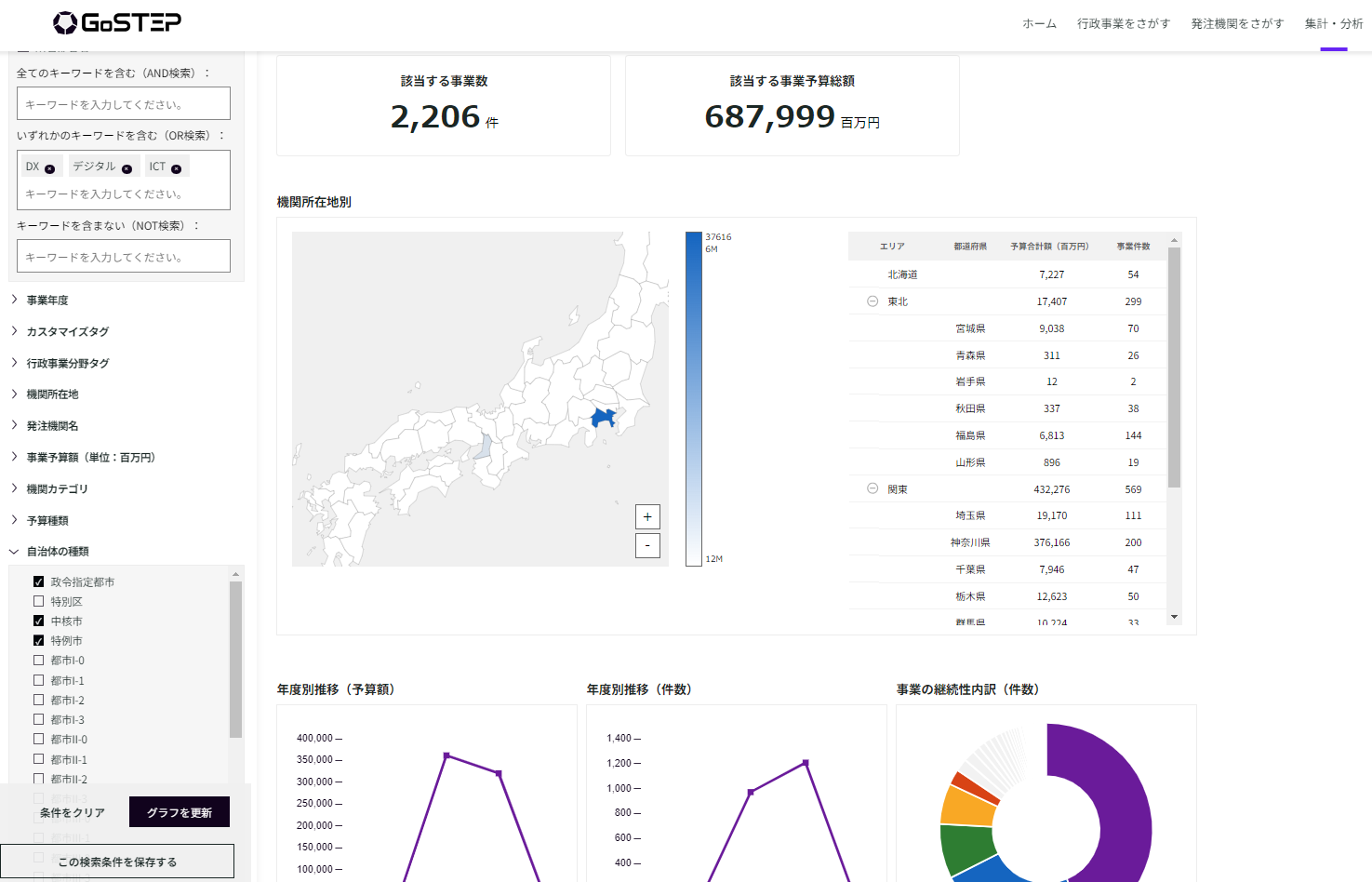
Task: Remove the デジタル keyword tag
Action: coord(127,168)
